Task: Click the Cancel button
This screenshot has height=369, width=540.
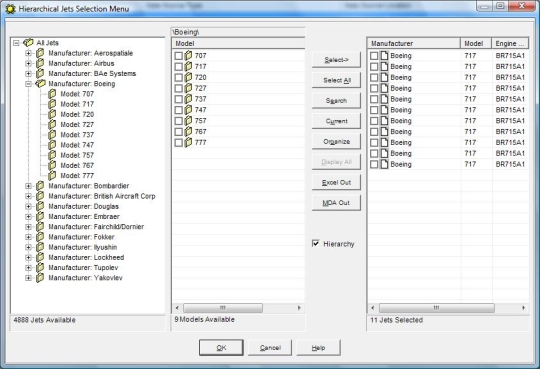Action: (270, 348)
